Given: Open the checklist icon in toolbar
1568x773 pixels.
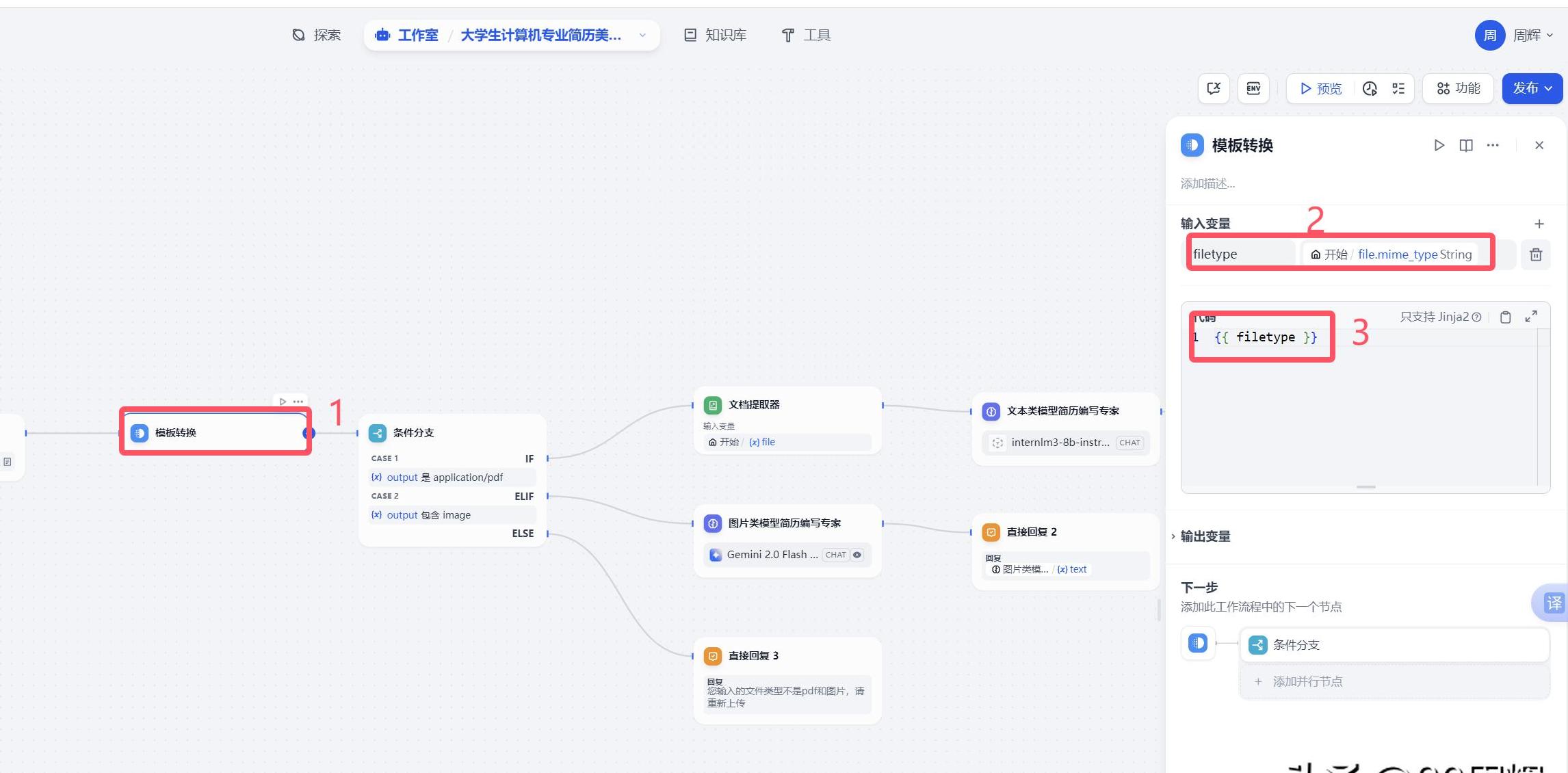Looking at the screenshot, I should (x=1398, y=88).
